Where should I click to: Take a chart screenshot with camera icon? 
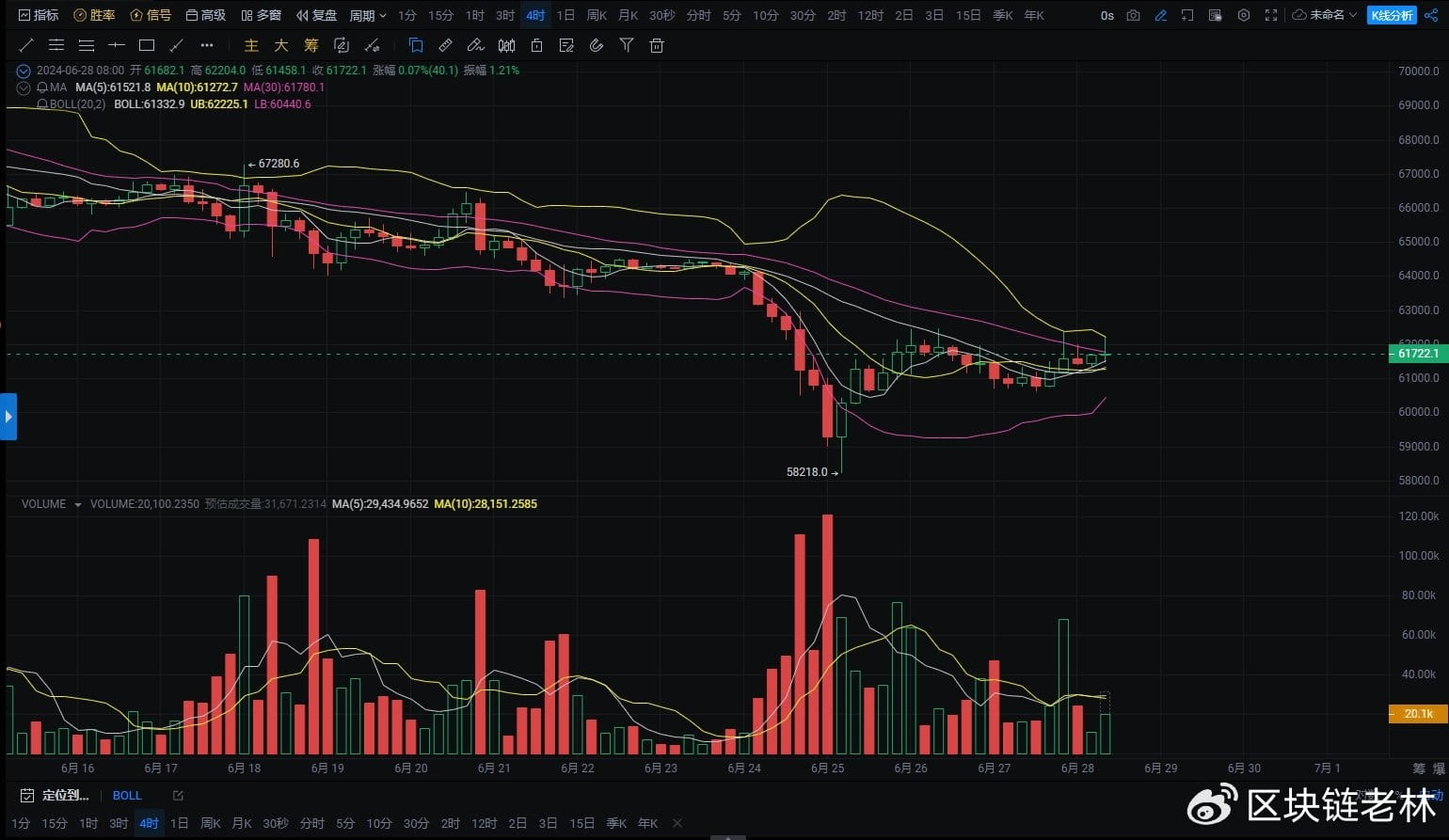click(x=1133, y=15)
